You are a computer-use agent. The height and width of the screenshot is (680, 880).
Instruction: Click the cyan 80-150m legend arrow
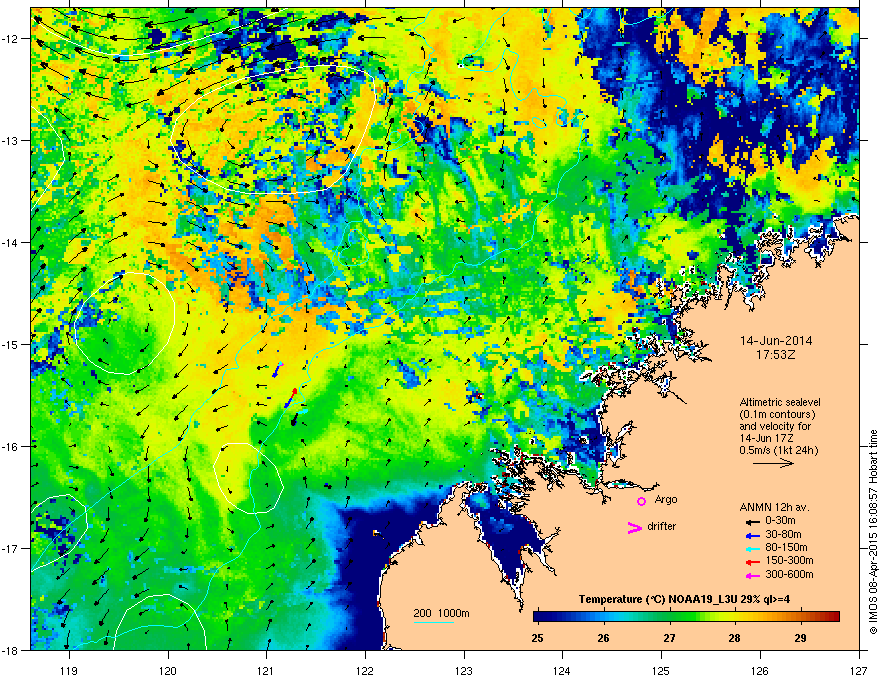tap(752, 548)
